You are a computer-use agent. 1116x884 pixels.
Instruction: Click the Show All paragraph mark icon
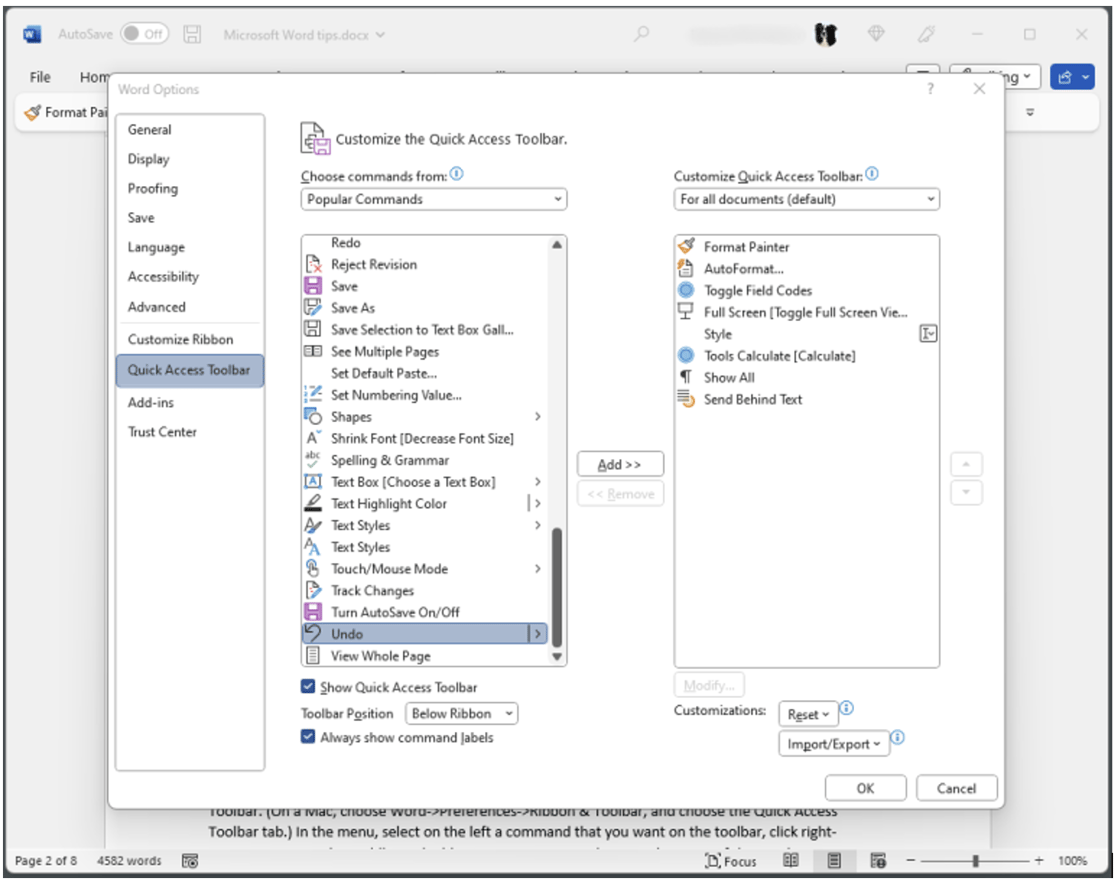686,377
